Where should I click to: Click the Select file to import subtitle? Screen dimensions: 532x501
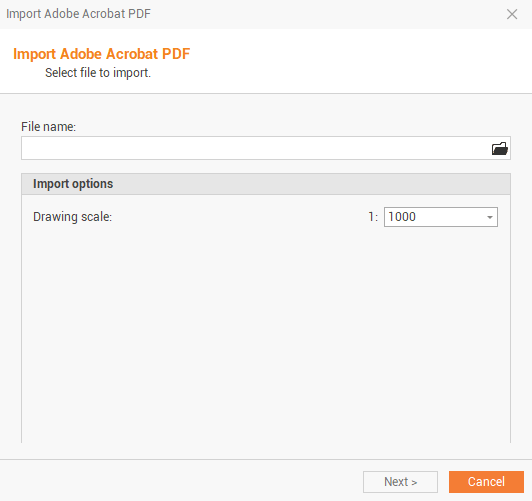(98, 73)
